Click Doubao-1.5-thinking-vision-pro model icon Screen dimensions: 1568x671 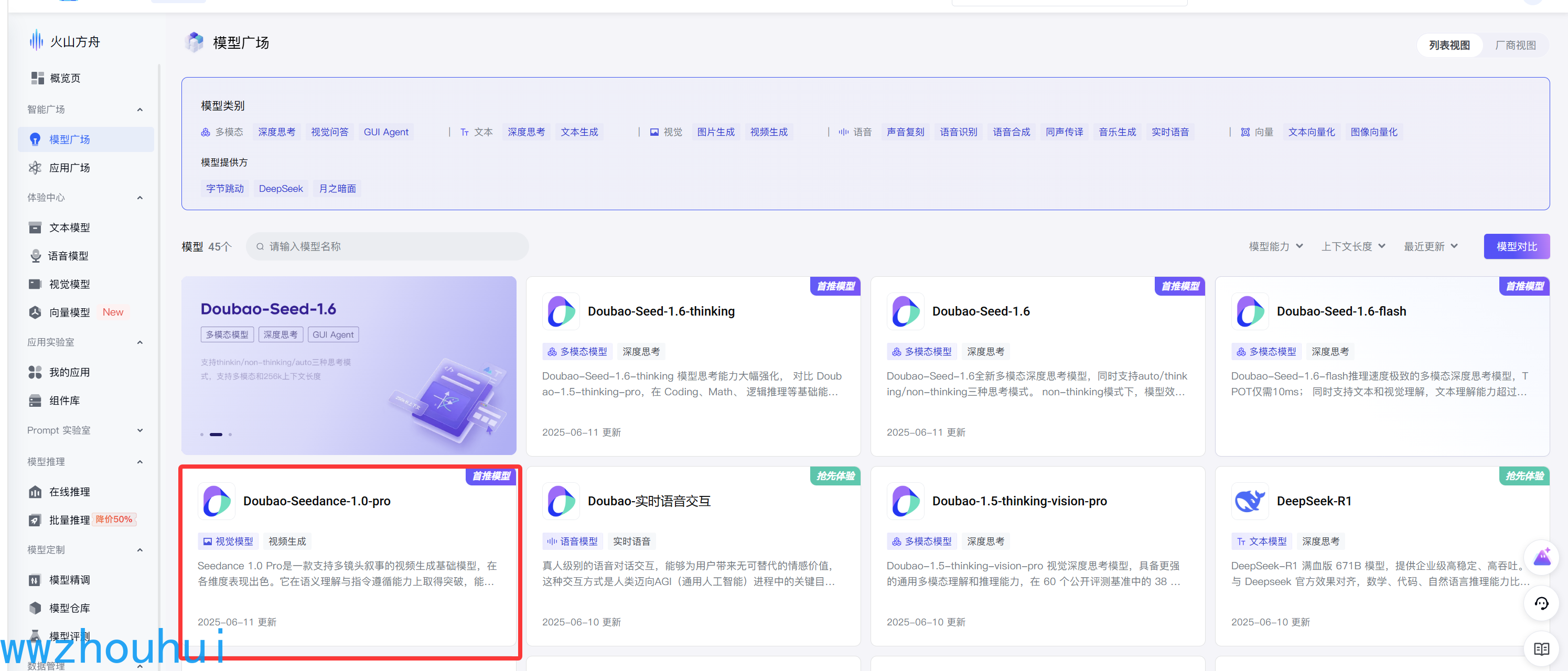tap(906, 501)
